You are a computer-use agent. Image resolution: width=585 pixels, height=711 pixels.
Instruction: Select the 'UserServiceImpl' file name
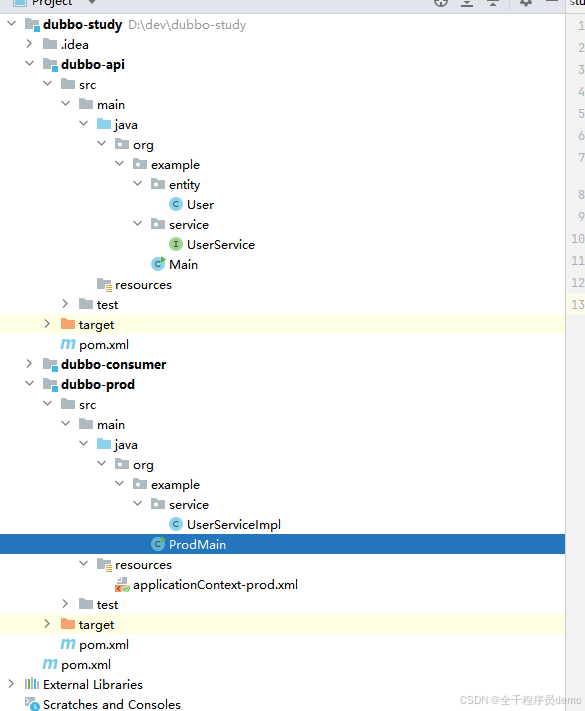[x=234, y=525]
